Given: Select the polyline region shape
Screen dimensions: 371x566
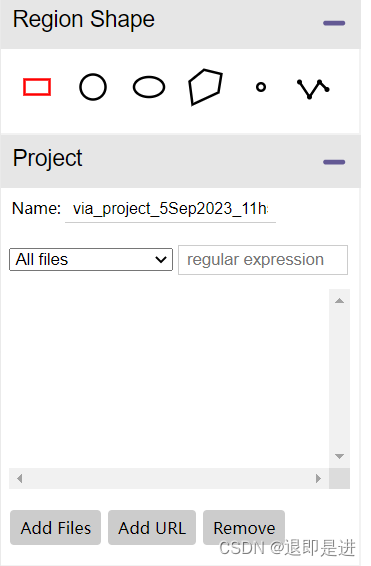Looking at the screenshot, I should point(313,88).
